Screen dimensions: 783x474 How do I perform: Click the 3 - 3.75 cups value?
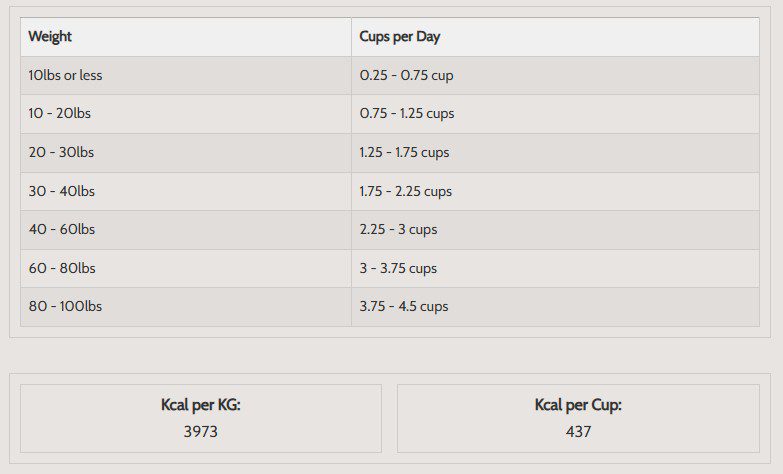coord(399,268)
